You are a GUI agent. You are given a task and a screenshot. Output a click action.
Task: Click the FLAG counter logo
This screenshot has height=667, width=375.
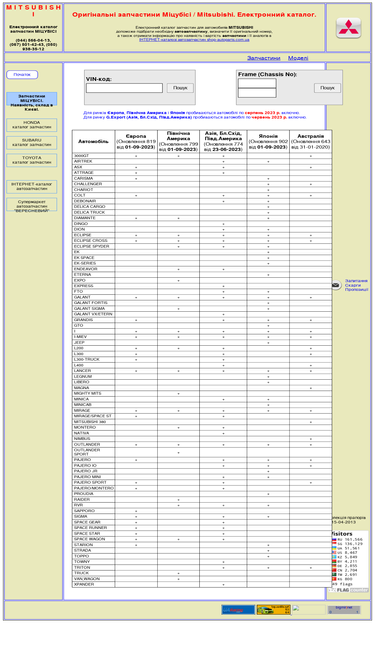click(349, 590)
